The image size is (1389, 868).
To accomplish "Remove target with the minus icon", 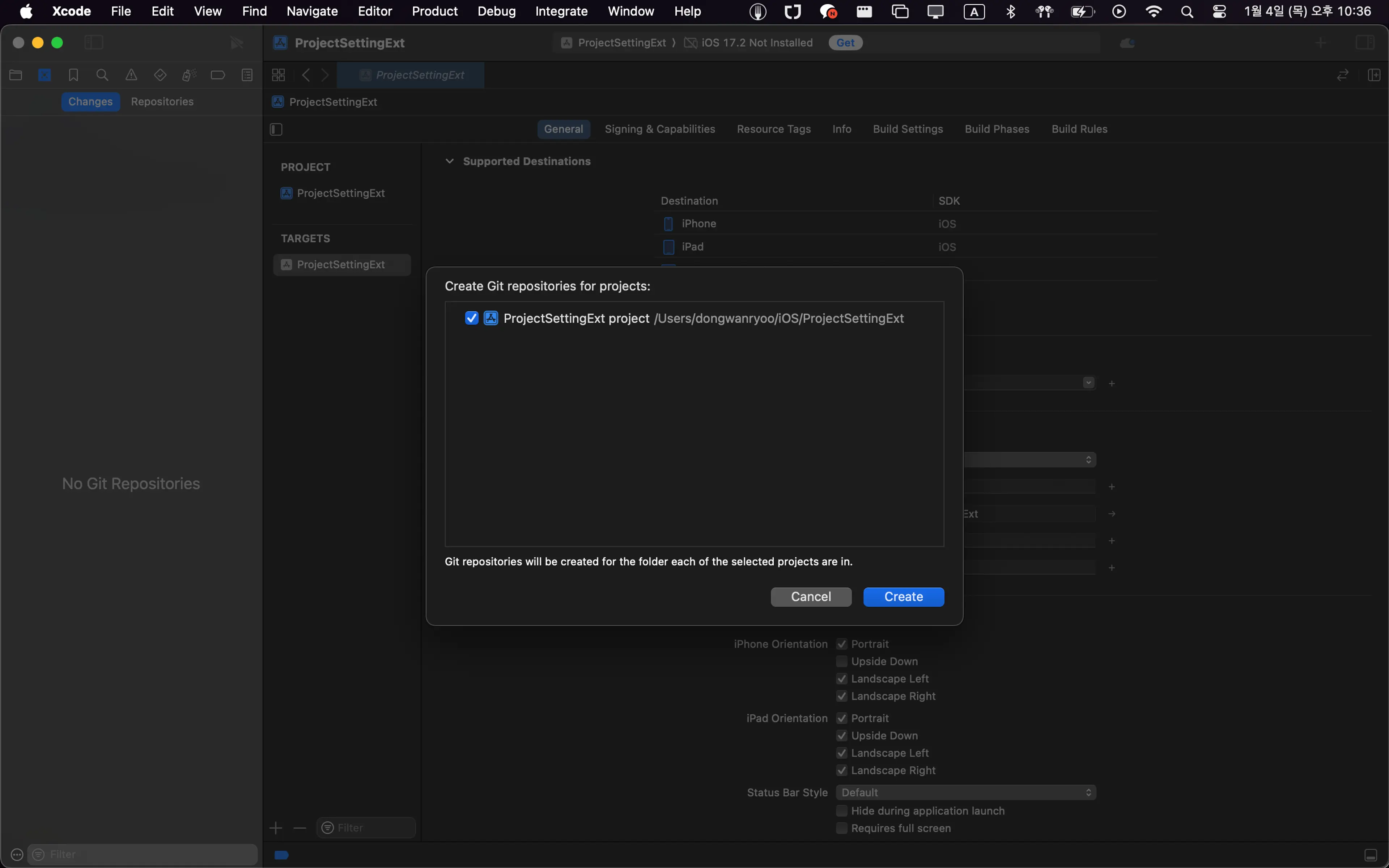I will click(300, 828).
